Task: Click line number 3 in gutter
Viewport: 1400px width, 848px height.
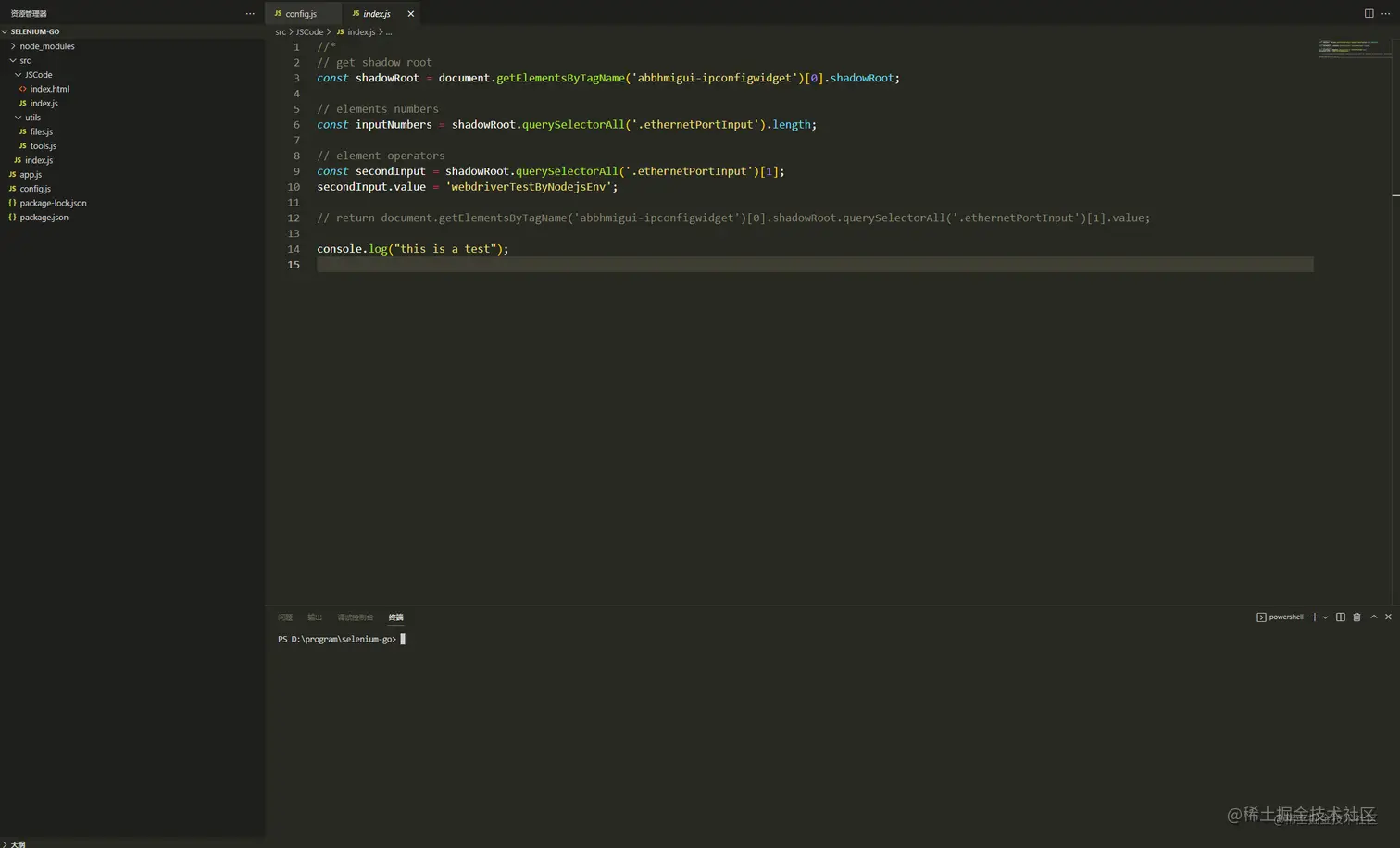Action: click(296, 78)
